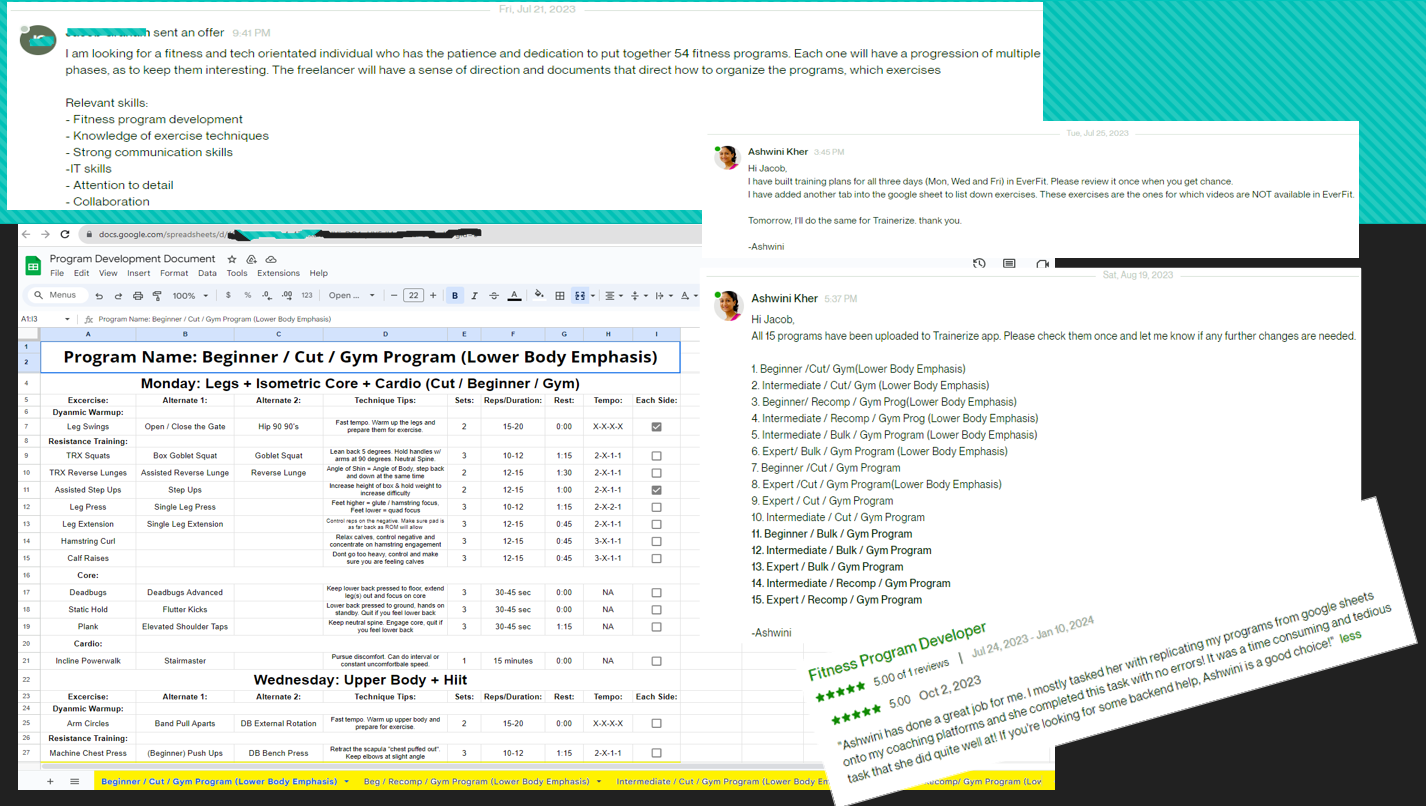The height and width of the screenshot is (806, 1426).
Task: Click the print icon in Sheets toolbar
Action: (x=136, y=296)
